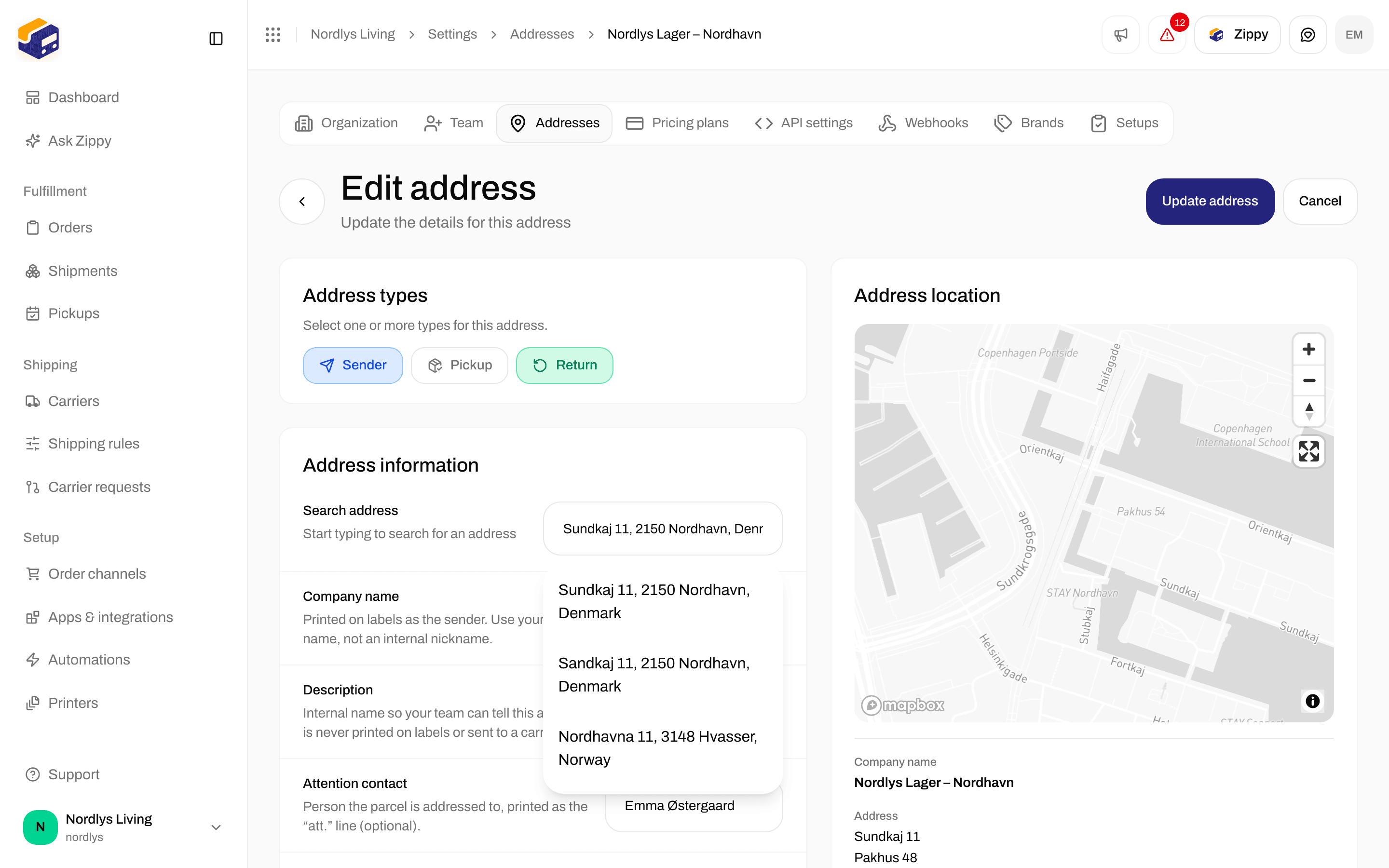Collapse the sidebar panel icon
Image resolution: width=1389 pixels, height=868 pixels.
[216, 39]
